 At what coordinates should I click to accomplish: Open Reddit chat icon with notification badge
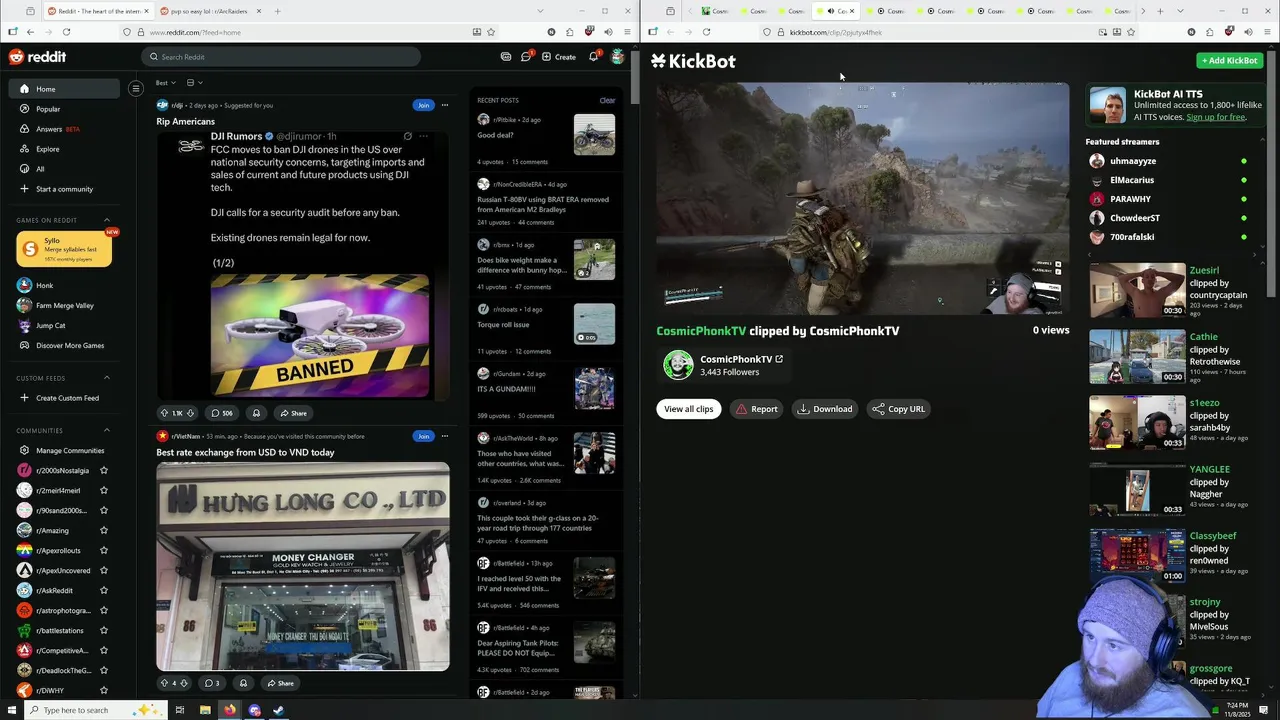pos(526,56)
